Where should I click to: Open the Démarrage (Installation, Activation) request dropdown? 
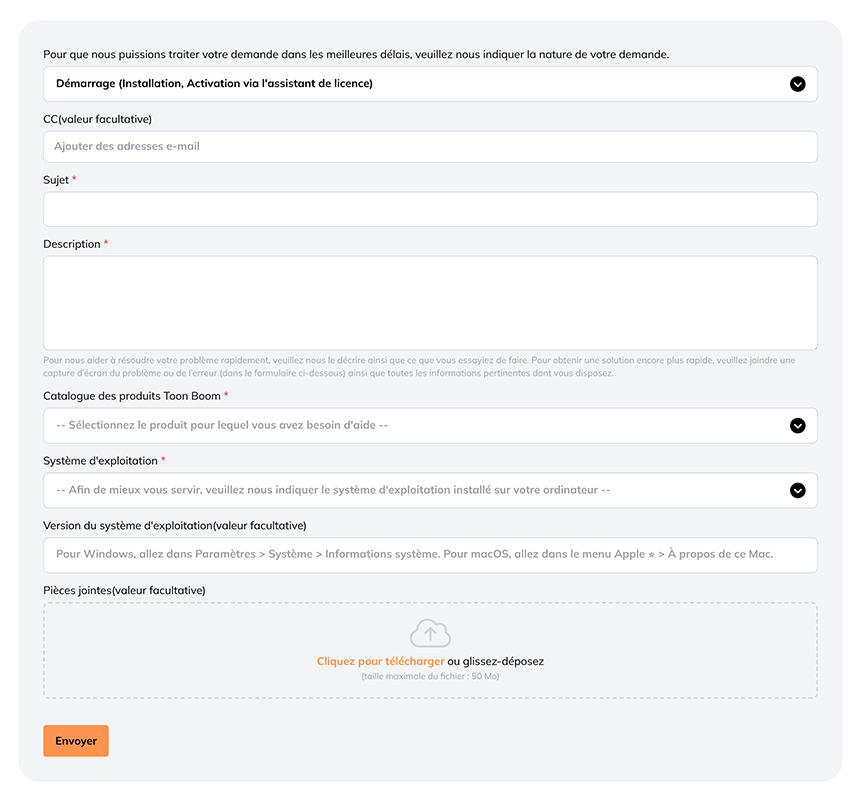click(x=431, y=84)
